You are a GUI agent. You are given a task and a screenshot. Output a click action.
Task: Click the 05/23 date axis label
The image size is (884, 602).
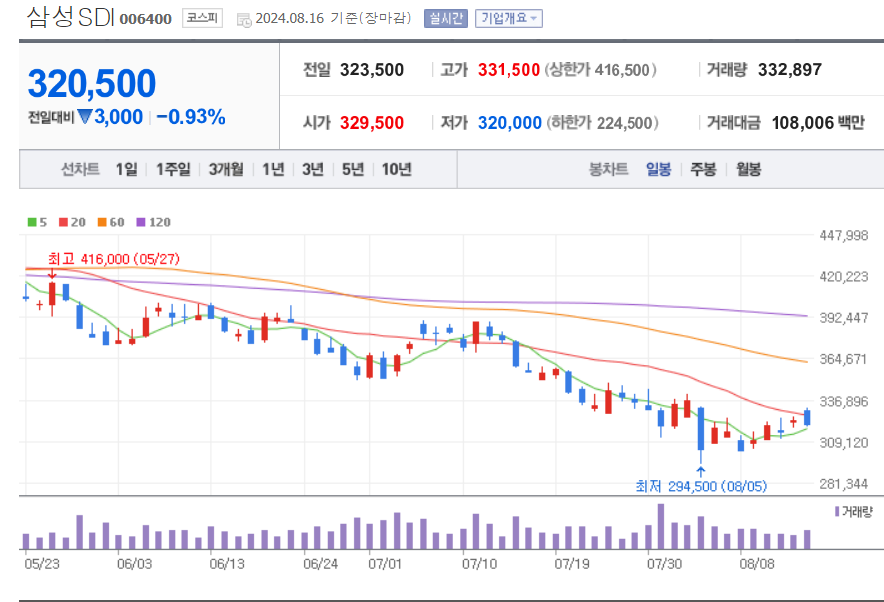(x=42, y=564)
